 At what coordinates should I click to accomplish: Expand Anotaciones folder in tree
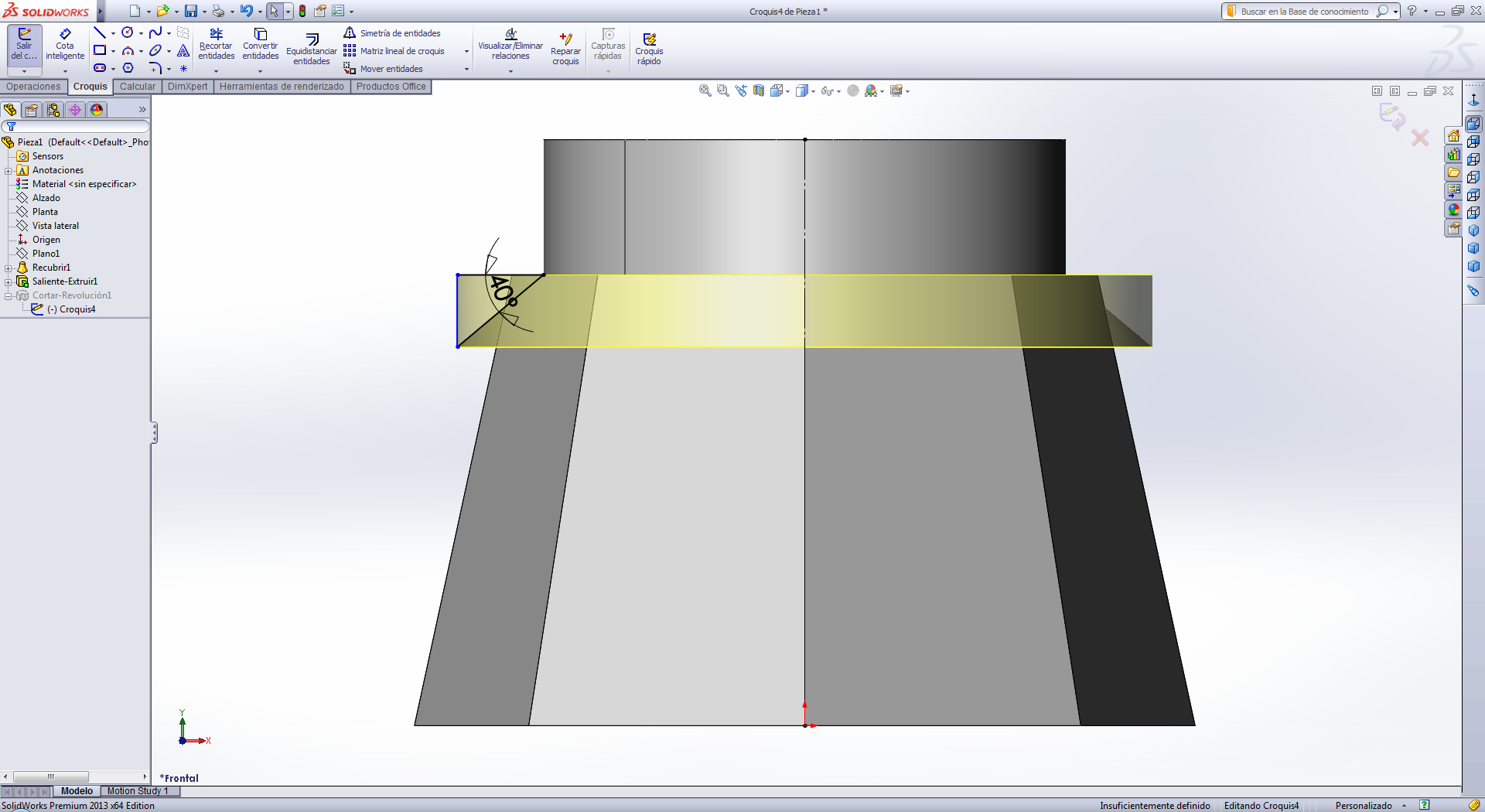click(x=8, y=170)
